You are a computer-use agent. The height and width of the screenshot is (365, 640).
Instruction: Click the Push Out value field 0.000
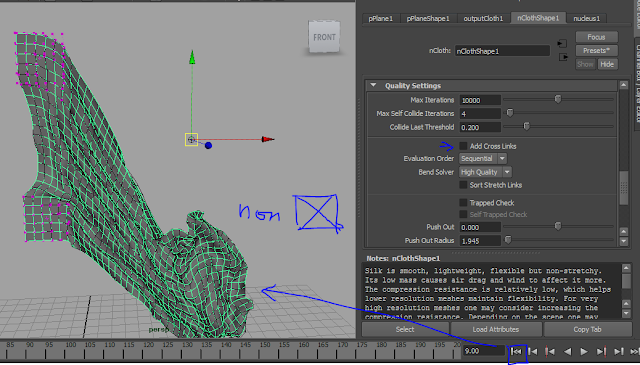(480, 227)
